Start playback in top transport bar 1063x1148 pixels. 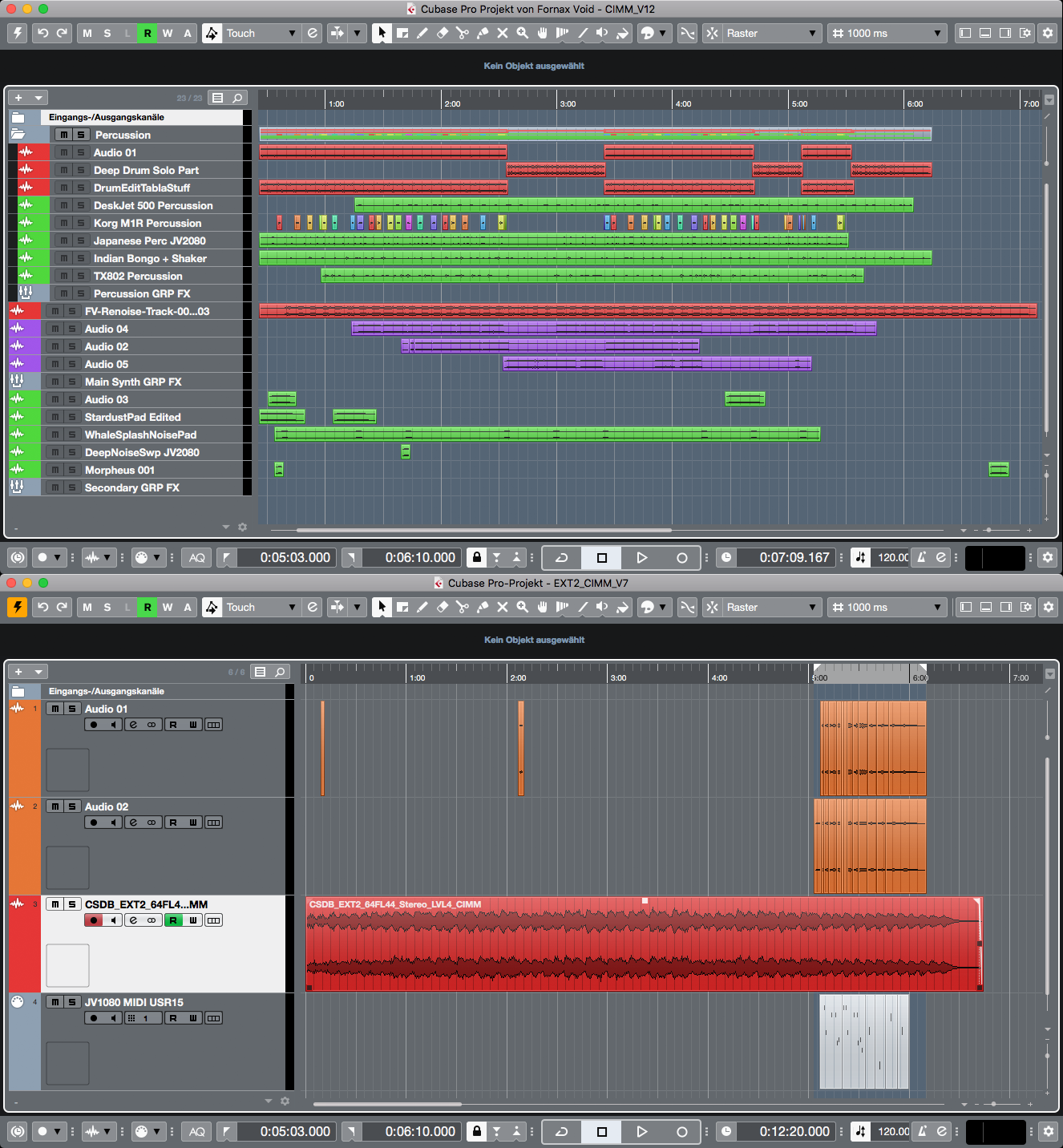641,557
